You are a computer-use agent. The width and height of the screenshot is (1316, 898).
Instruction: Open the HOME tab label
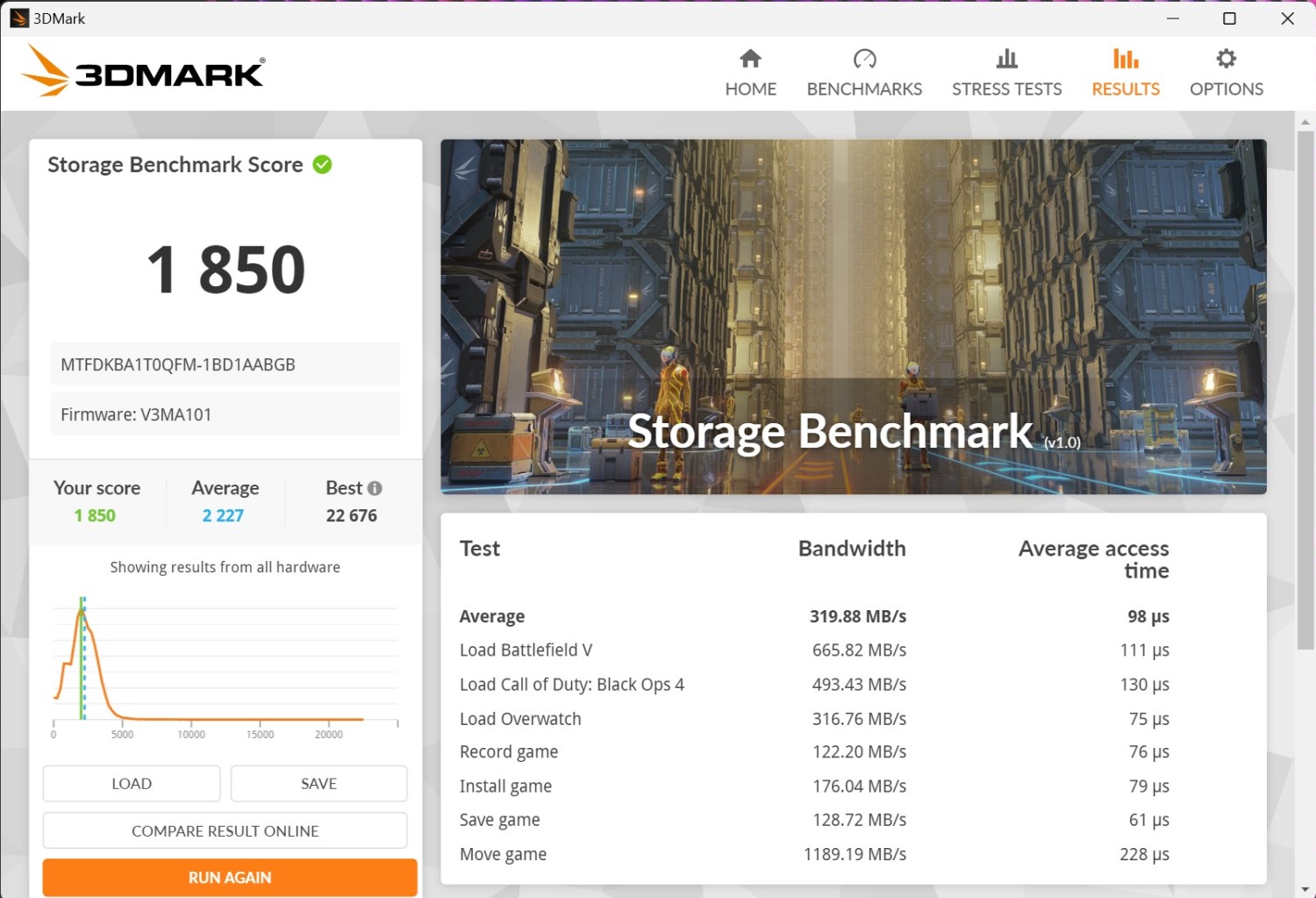click(750, 89)
